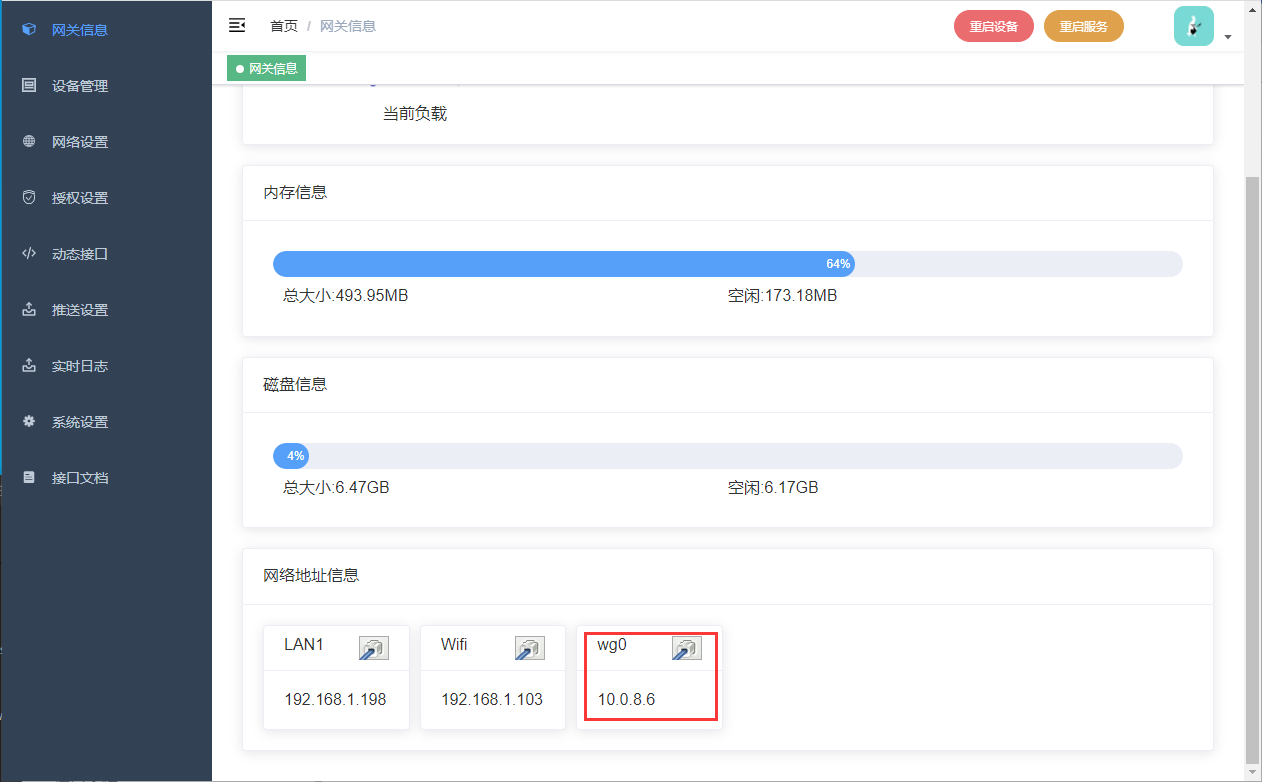Go to 首页 via the breadcrumb
This screenshot has width=1262, height=782.
click(x=284, y=26)
